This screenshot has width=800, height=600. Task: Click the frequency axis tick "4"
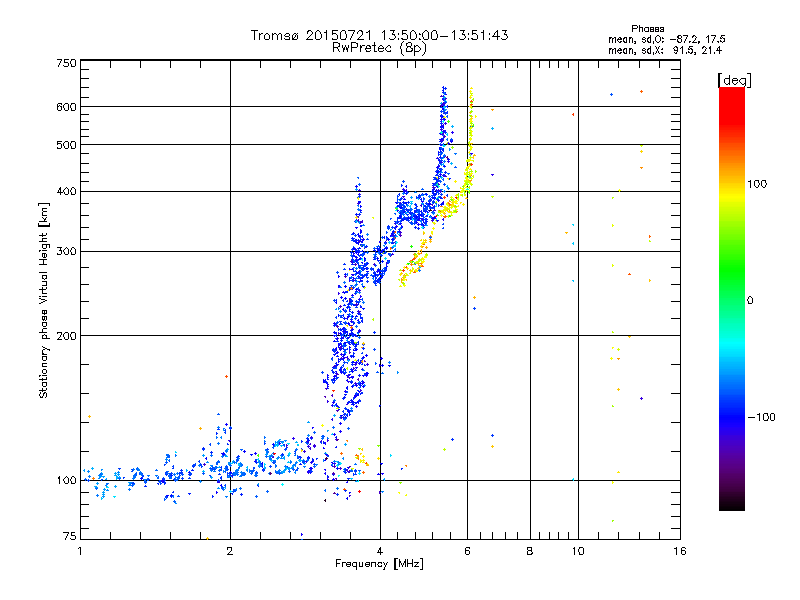(x=380, y=551)
